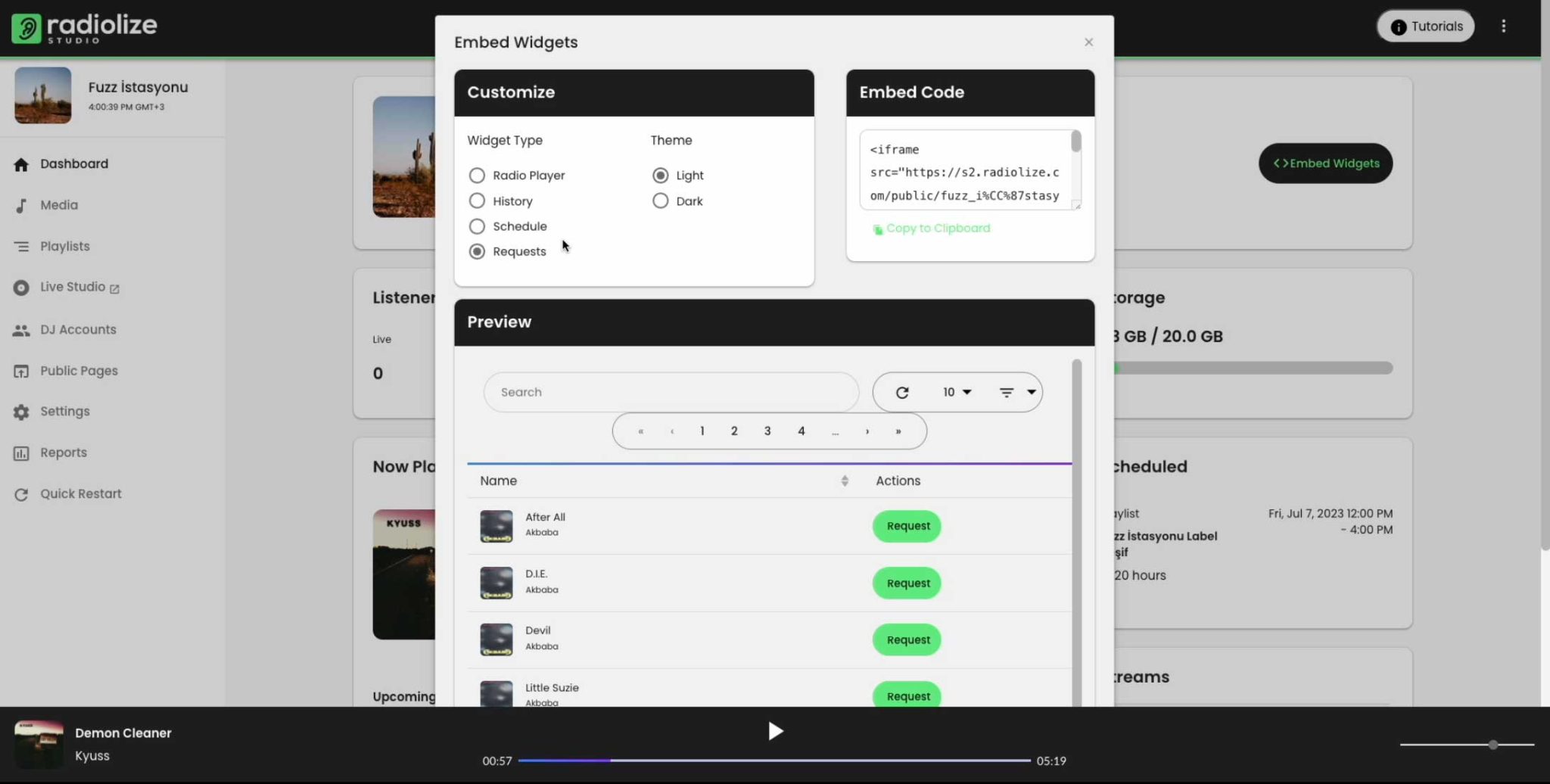
Task: Refresh the Requests preview list
Action: [x=901, y=392]
